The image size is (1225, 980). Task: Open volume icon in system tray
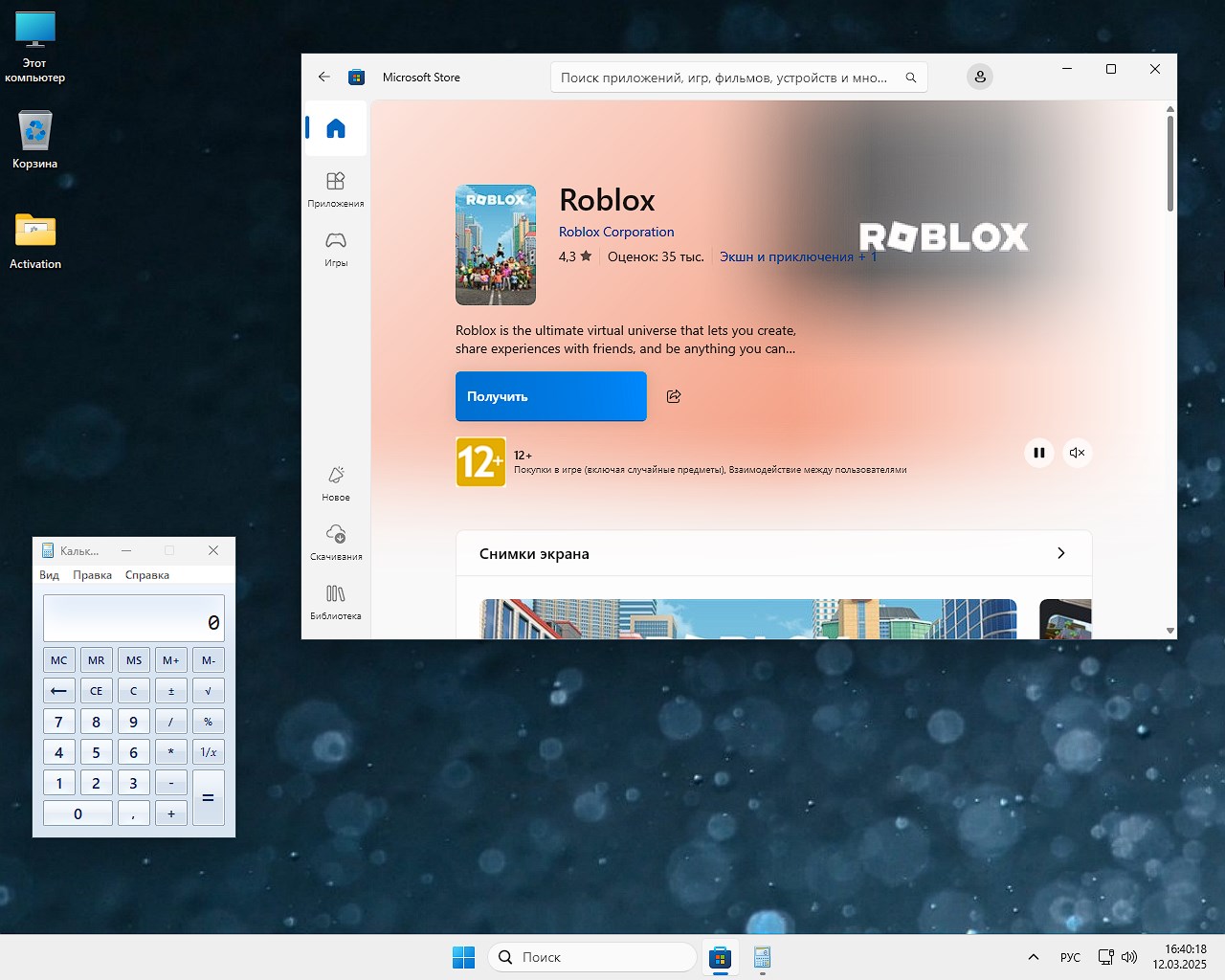[1129, 957]
